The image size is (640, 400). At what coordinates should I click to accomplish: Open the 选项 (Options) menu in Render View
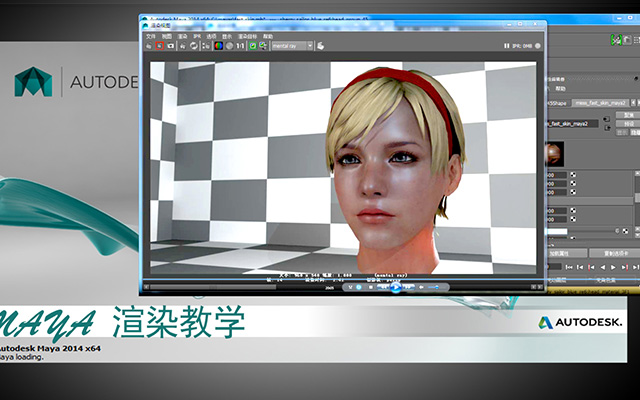coord(211,37)
